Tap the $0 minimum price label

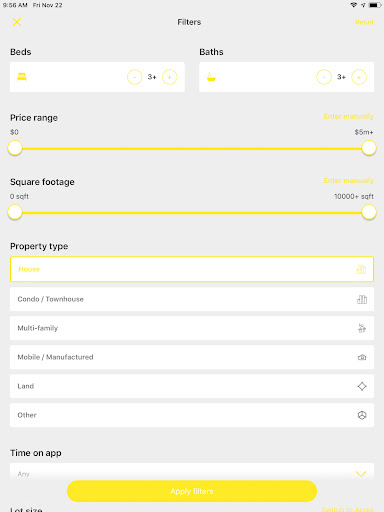(14, 132)
